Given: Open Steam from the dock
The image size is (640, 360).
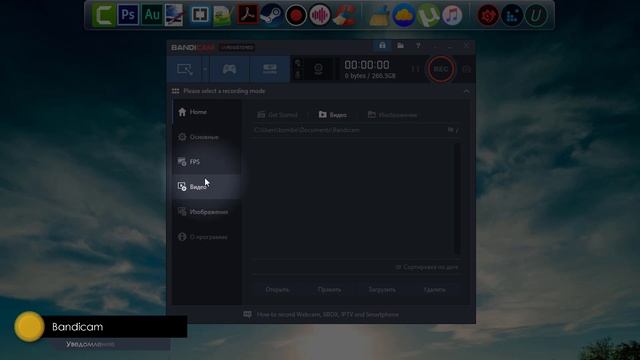Looking at the screenshot, I should click(271, 15).
